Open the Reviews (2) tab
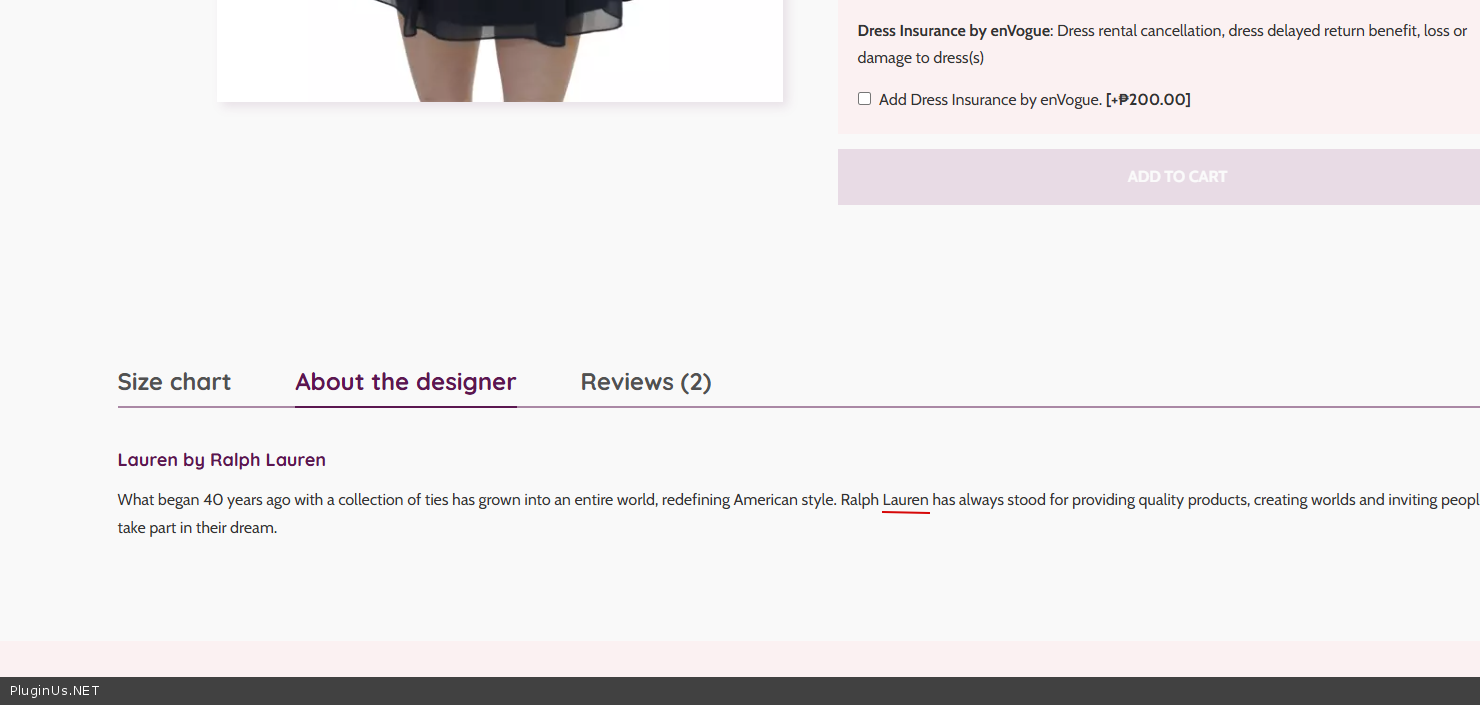The width and height of the screenshot is (1480, 705). click(645, 382)
